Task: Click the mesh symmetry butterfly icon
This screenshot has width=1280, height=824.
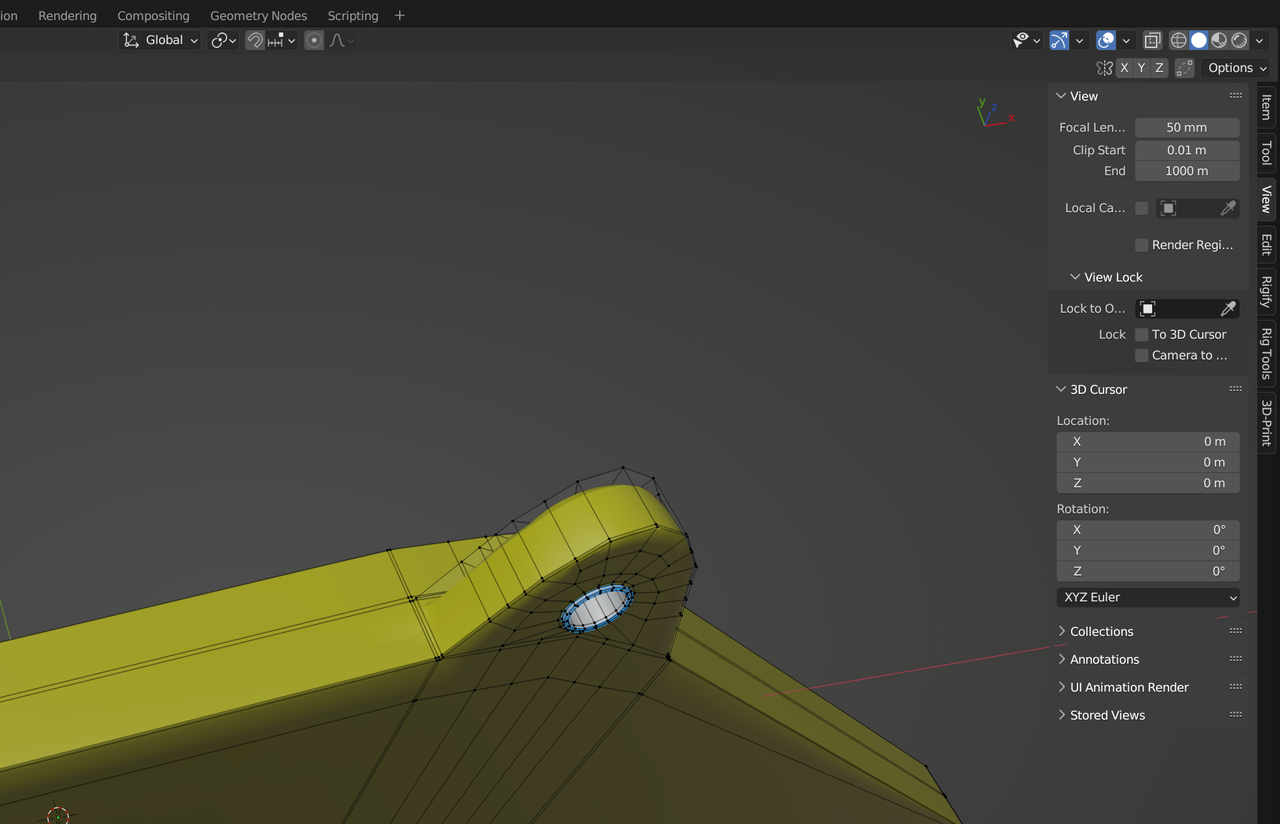Action: pos(1104,67)
